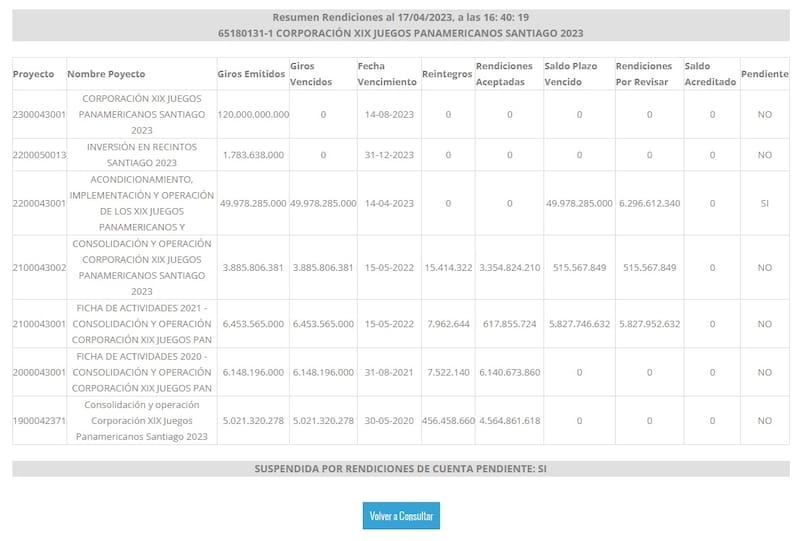Select the Rendiciones Aceptadas column header
This screenshot has width=800, height=541.
point(507,74)
